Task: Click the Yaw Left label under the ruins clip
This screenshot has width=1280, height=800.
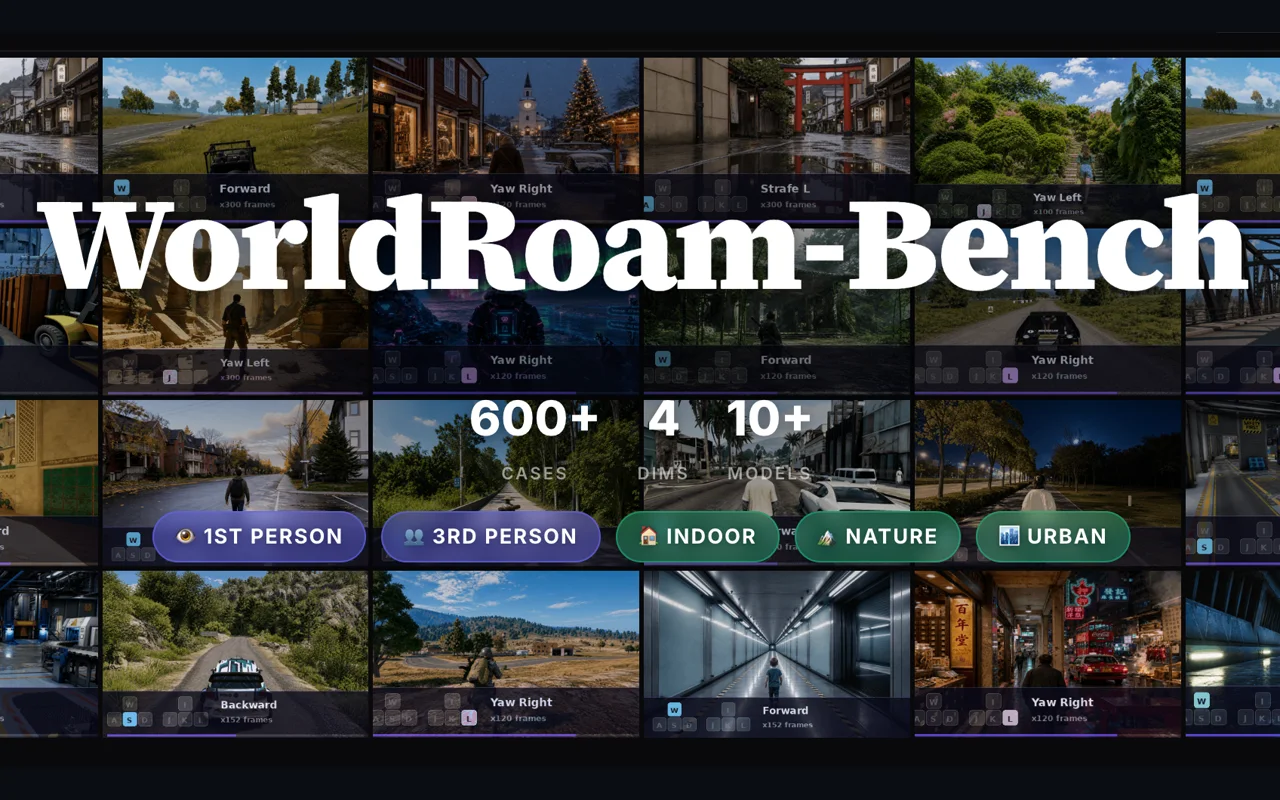Action: pyautogui.click(x=245, y=363)
